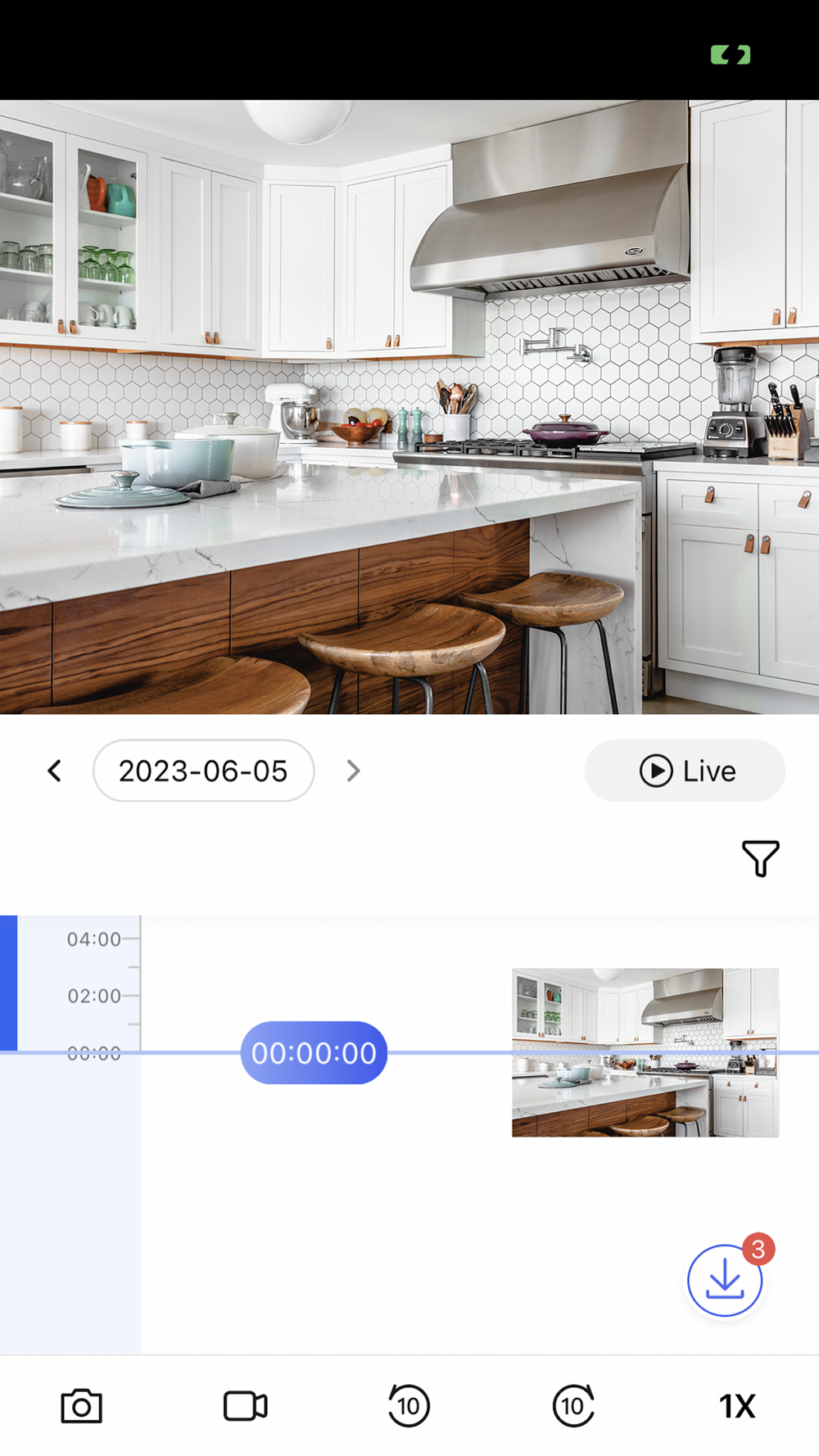
Task: Open the event filter funnel icon
Action: click(760, 858)
